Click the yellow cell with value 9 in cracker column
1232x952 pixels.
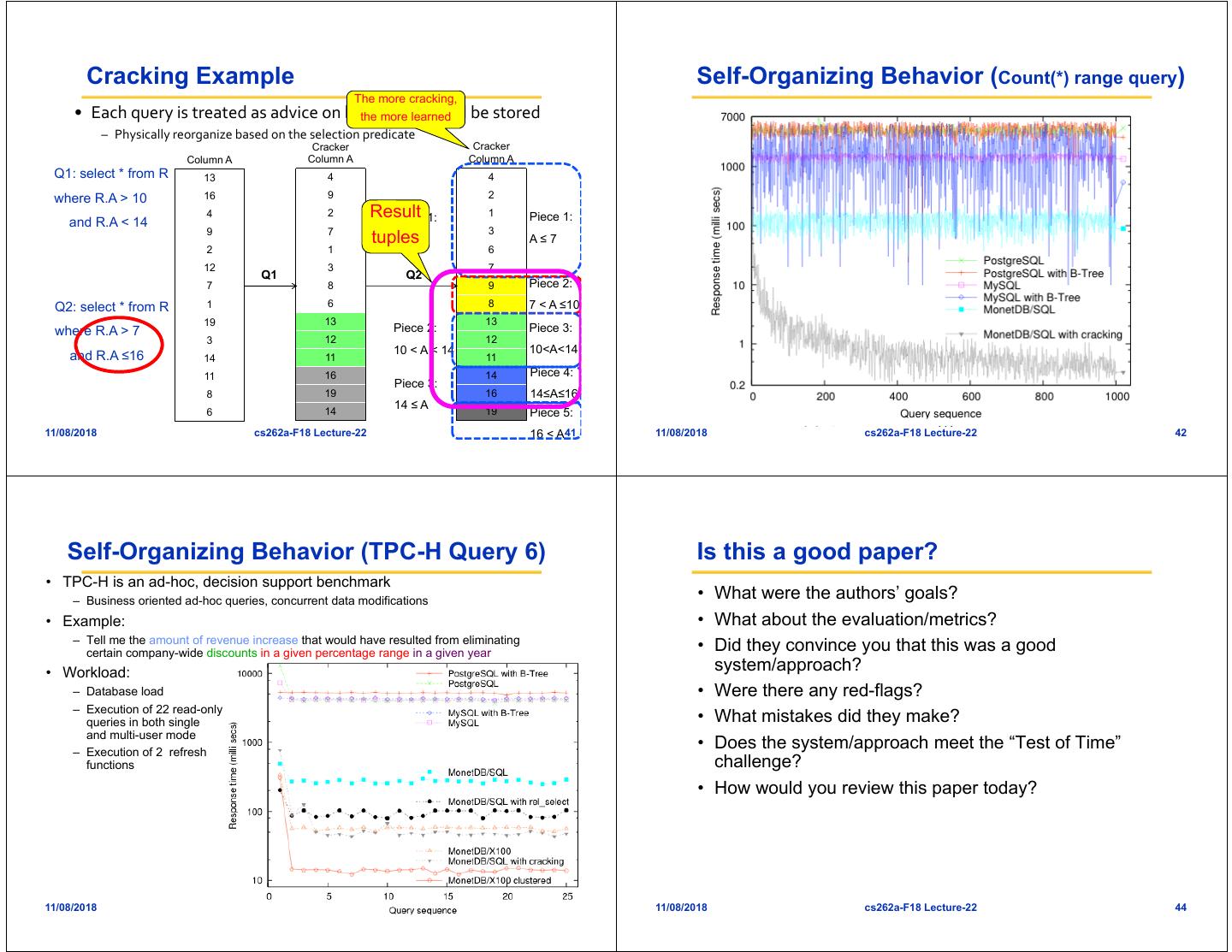pos(491,286)
